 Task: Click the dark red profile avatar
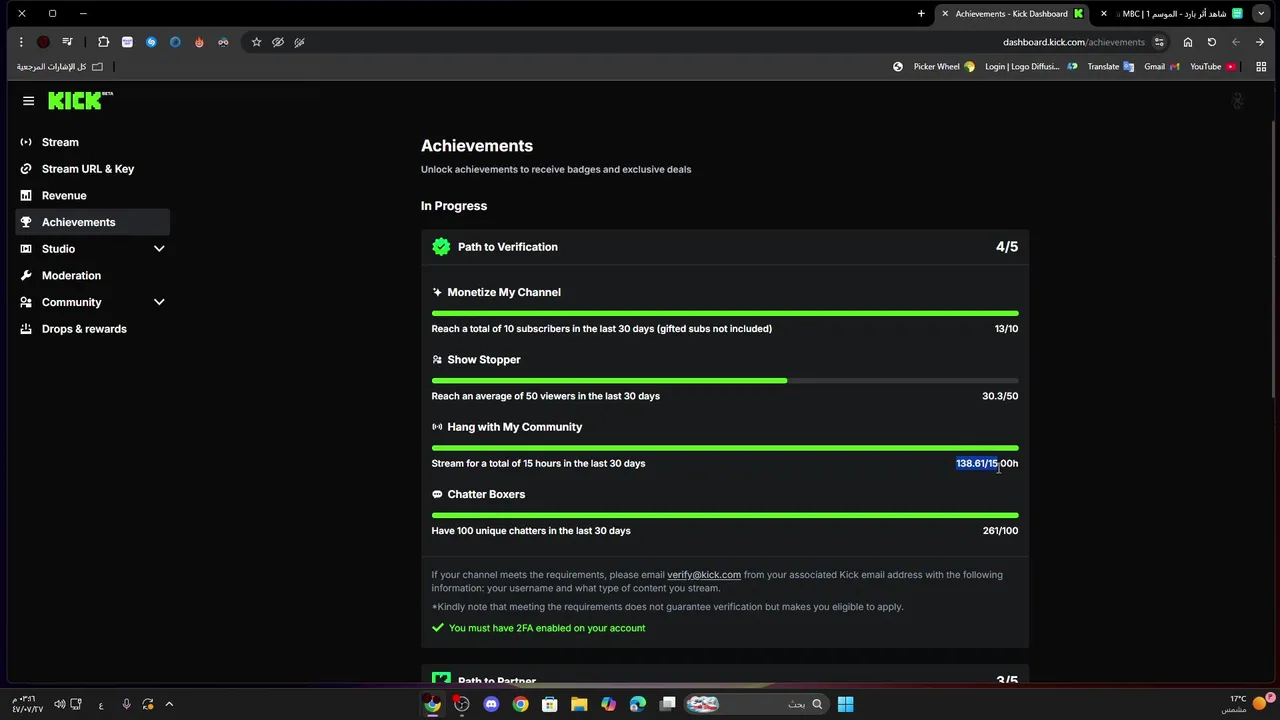click(x=43, y=42)
